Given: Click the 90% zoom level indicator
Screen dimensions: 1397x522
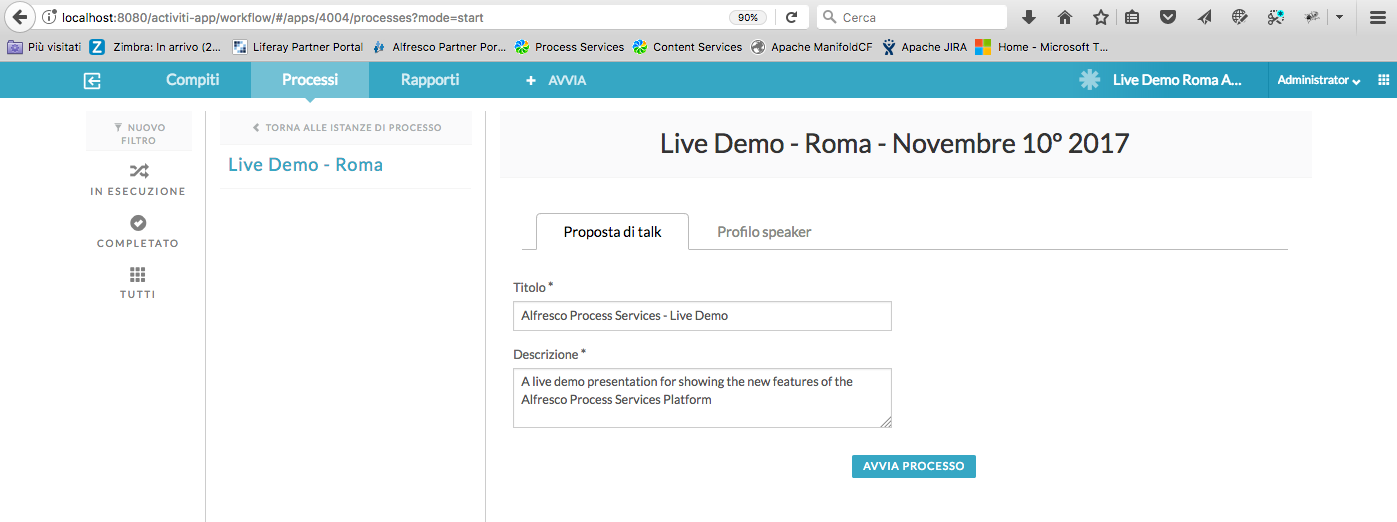Looking at the screenshot, I should click(x=747, y=17).
